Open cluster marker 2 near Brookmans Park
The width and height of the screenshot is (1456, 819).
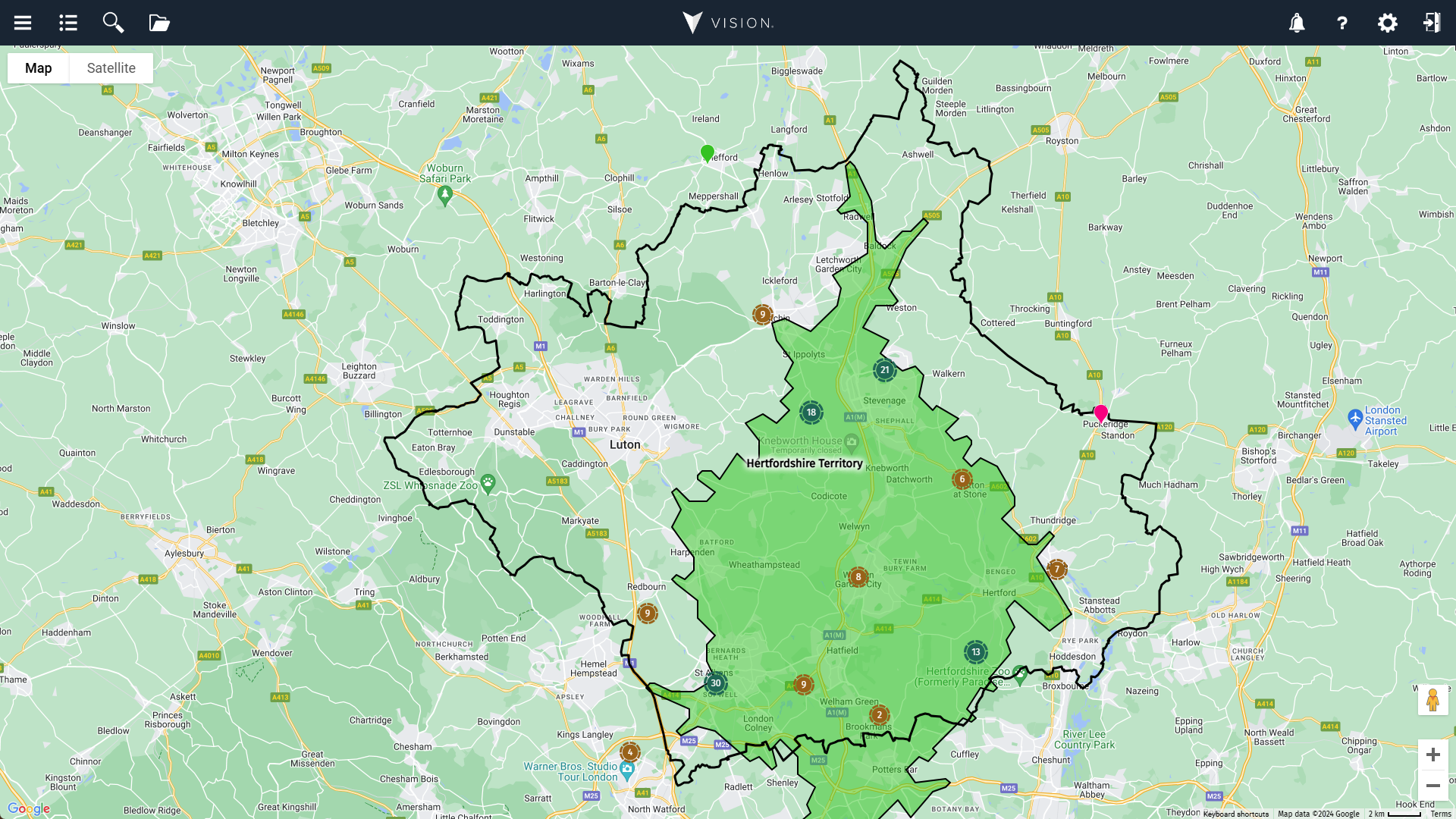click(880, 715)
